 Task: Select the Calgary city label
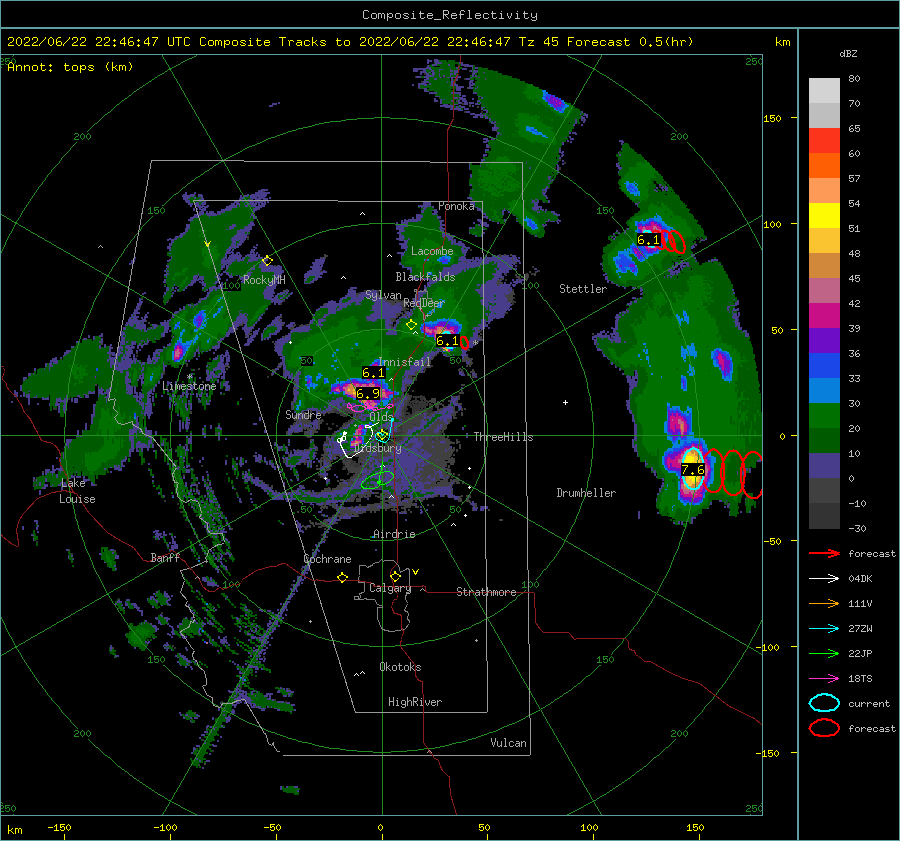[x=390, y=588]
